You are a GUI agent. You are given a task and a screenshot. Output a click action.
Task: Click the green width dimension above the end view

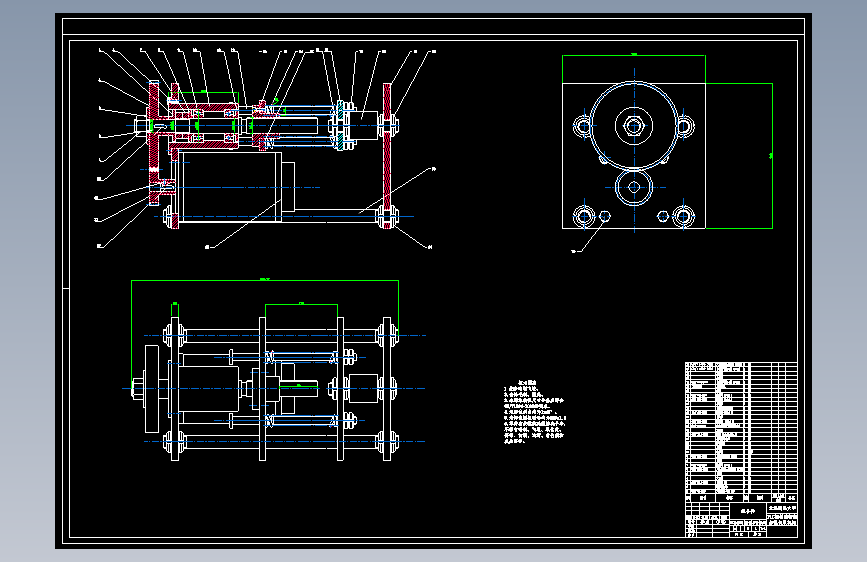(634, 55)
